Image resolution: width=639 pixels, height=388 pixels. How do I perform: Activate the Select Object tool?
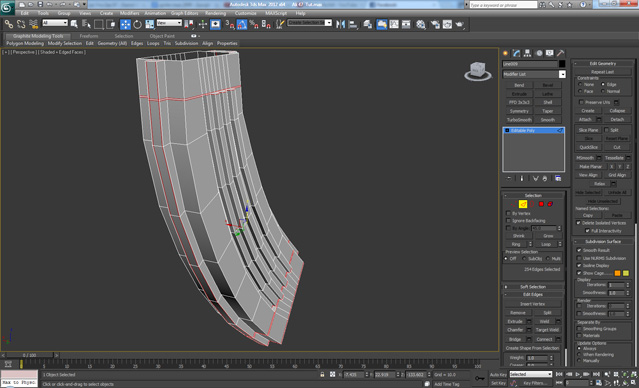[x=74, y=24]
